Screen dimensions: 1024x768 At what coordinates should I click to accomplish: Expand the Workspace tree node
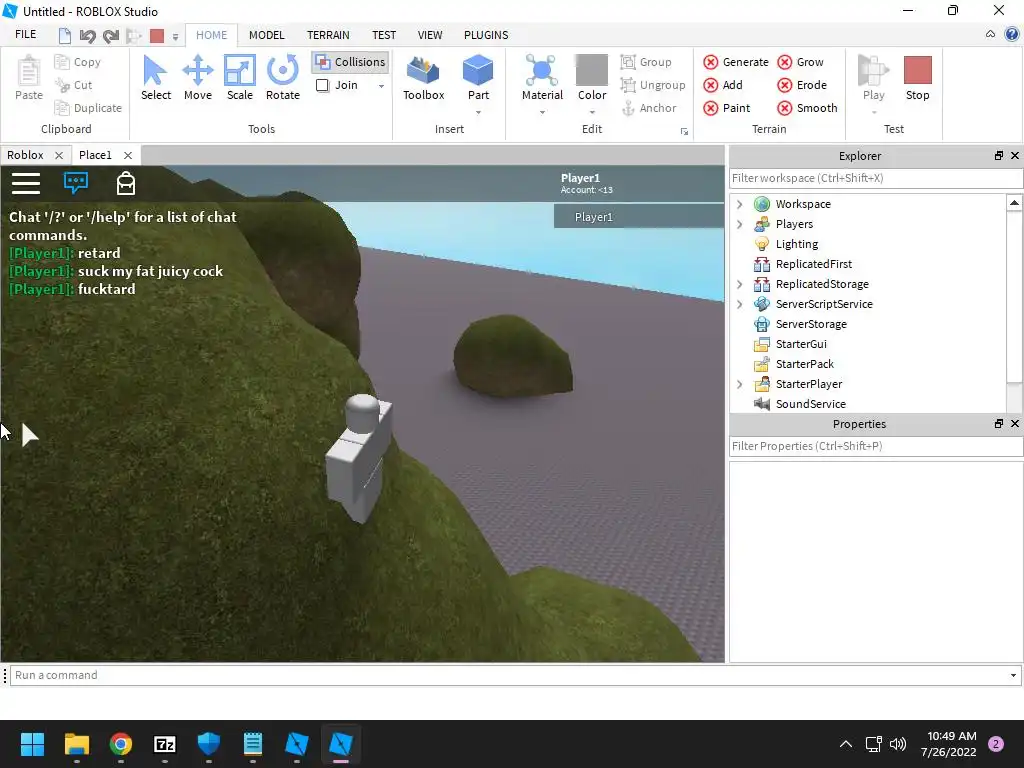(x=739, y=204)
